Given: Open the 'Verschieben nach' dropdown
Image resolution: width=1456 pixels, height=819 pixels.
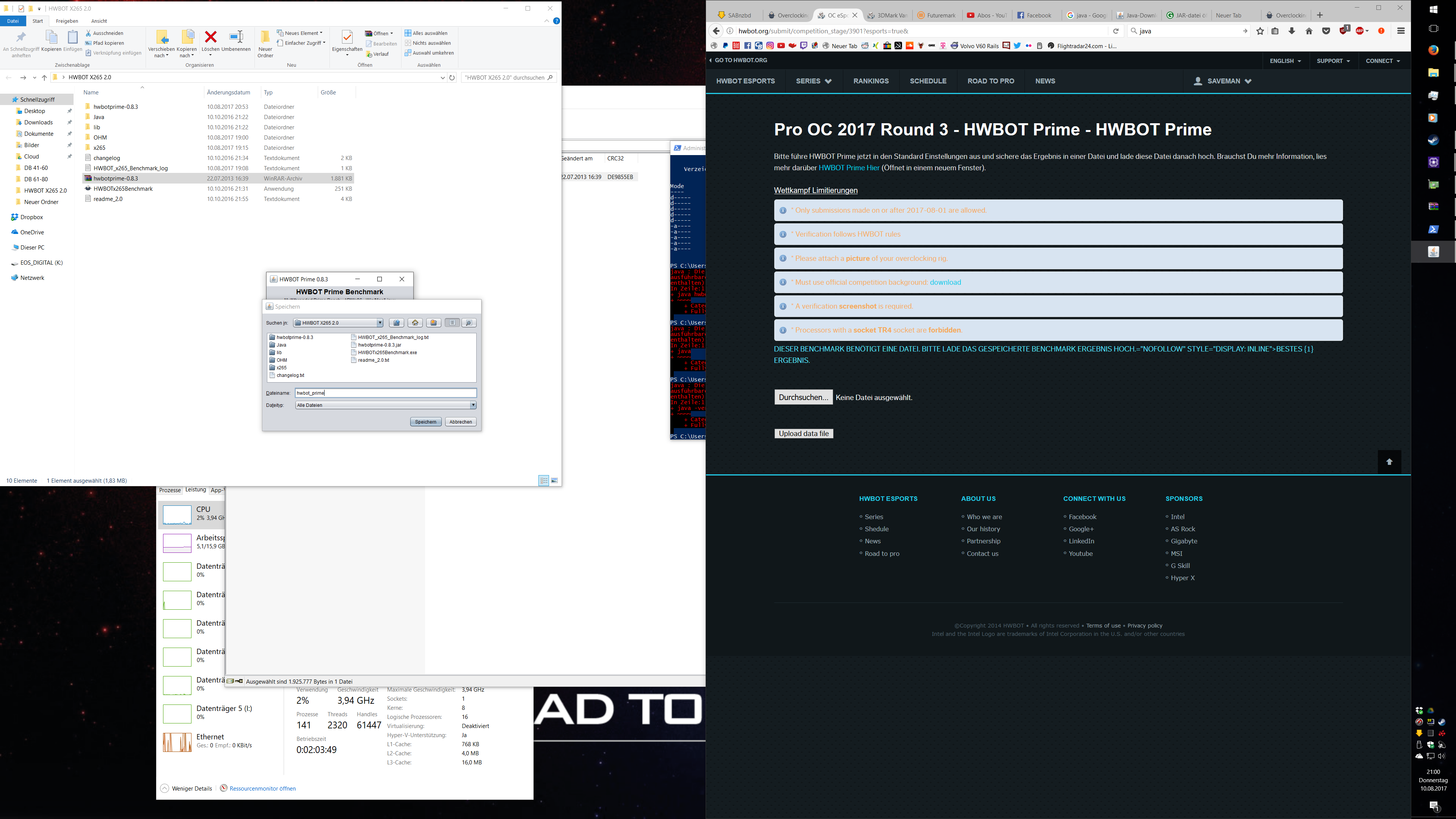Looking at the screenshot, I should click(x=161, y=44).
